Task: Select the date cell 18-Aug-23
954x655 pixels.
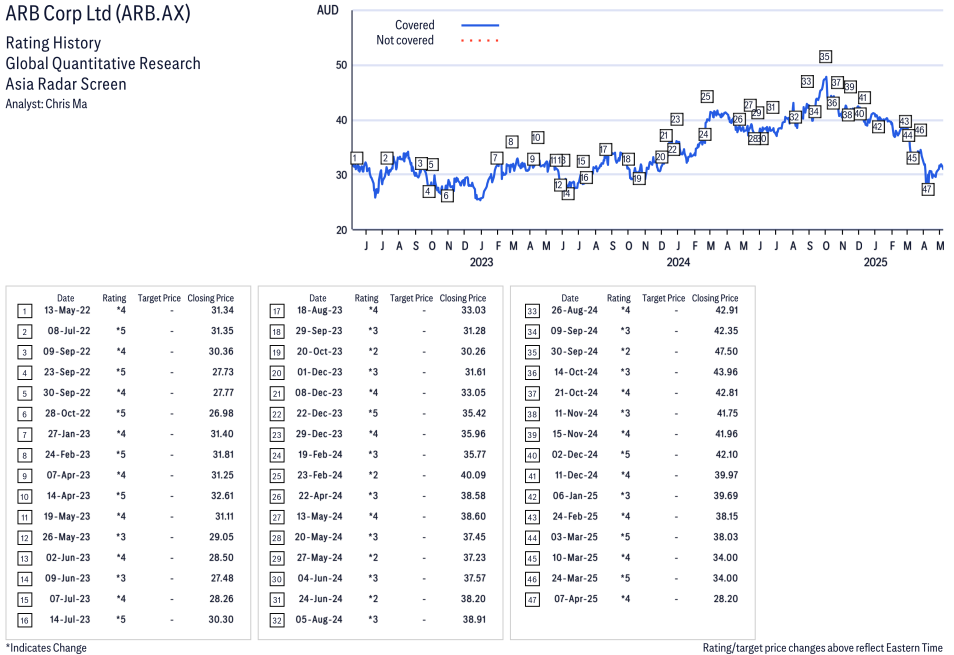Action: 319,310
